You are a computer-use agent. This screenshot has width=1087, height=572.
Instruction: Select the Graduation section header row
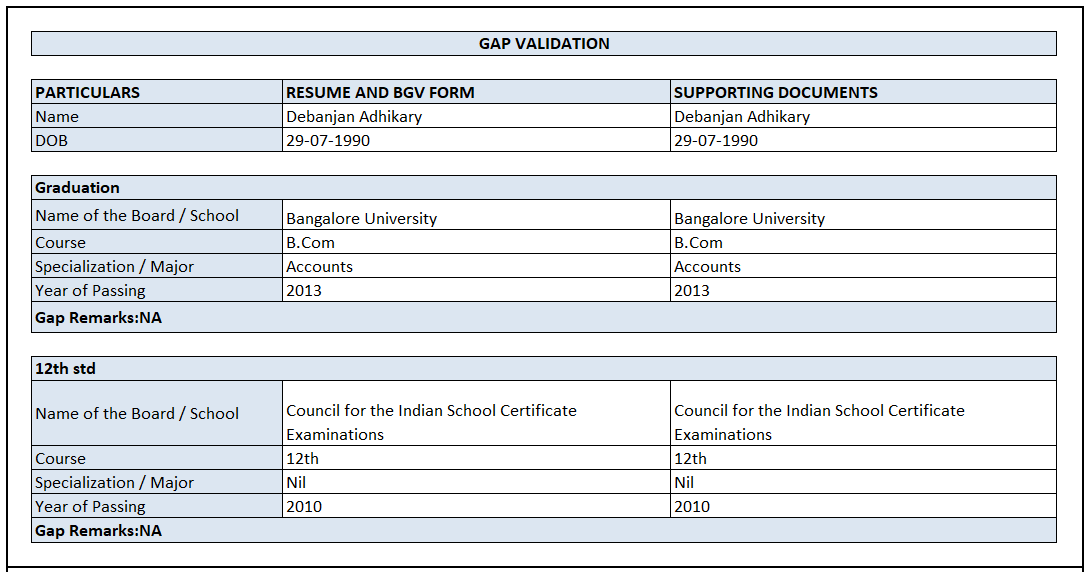coord(543,188)
